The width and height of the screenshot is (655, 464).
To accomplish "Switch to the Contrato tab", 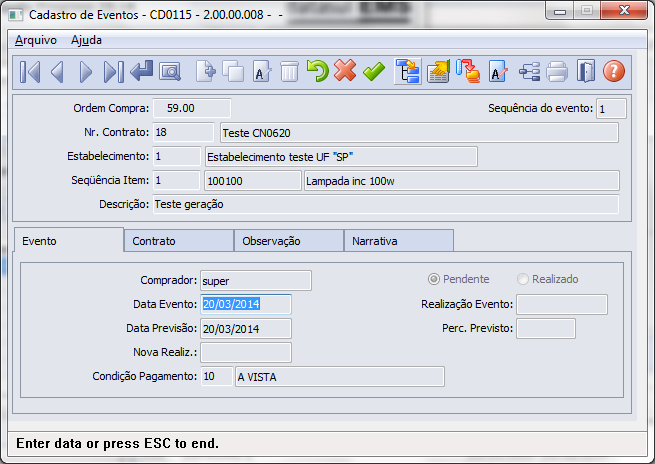I will pyautogui.click(x=179, y=241).
